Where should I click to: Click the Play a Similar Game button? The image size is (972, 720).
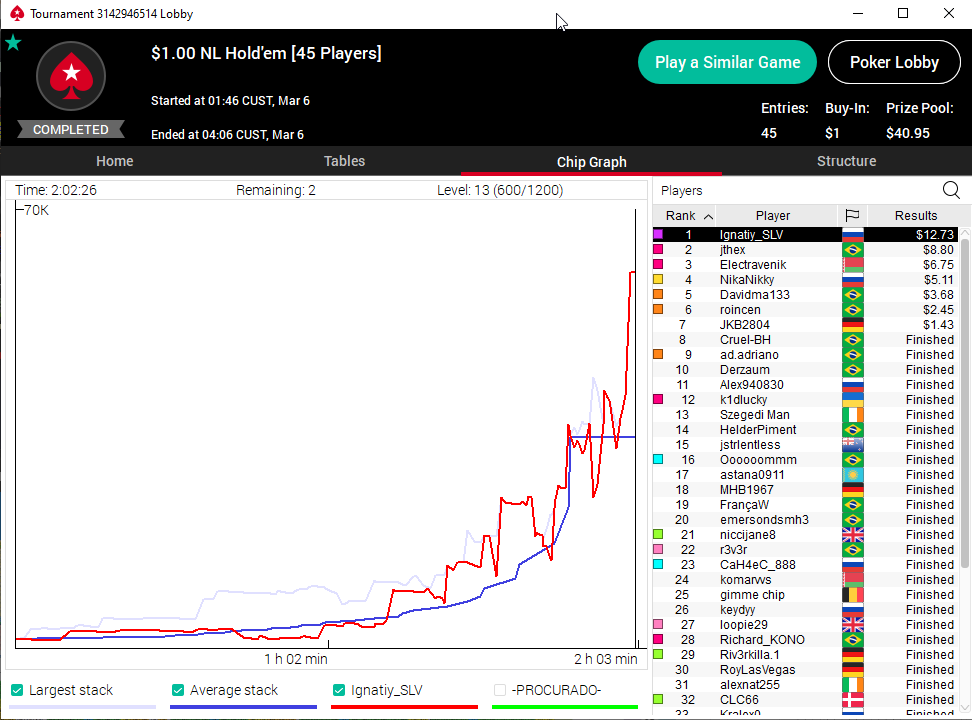coord(727,62)
